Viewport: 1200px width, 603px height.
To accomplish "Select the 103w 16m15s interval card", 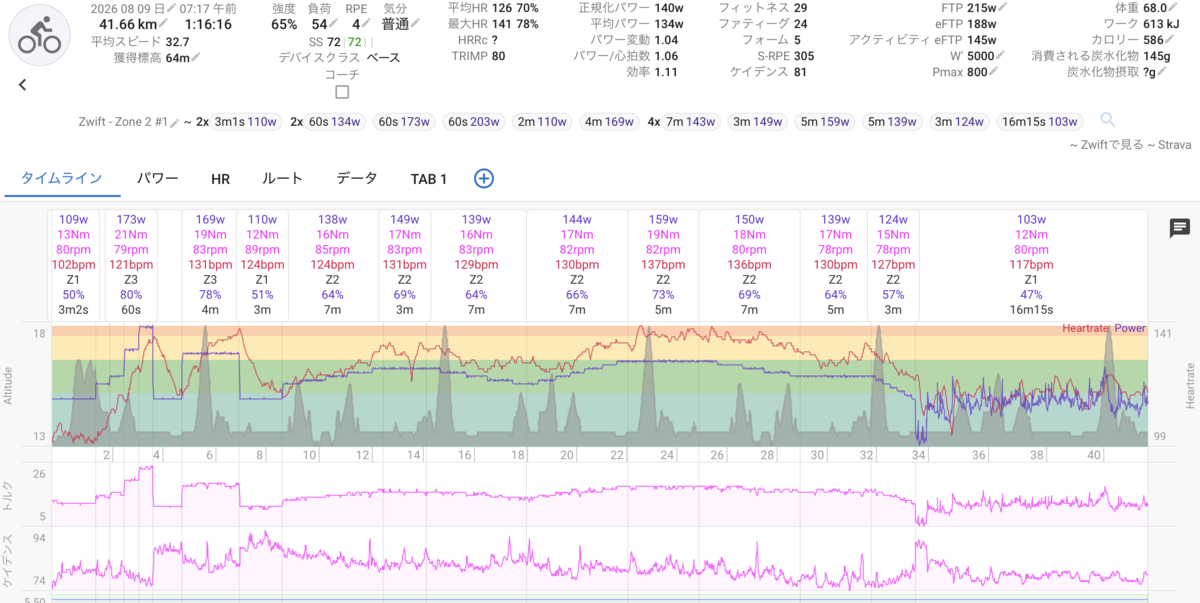I will pos(1031,265).
